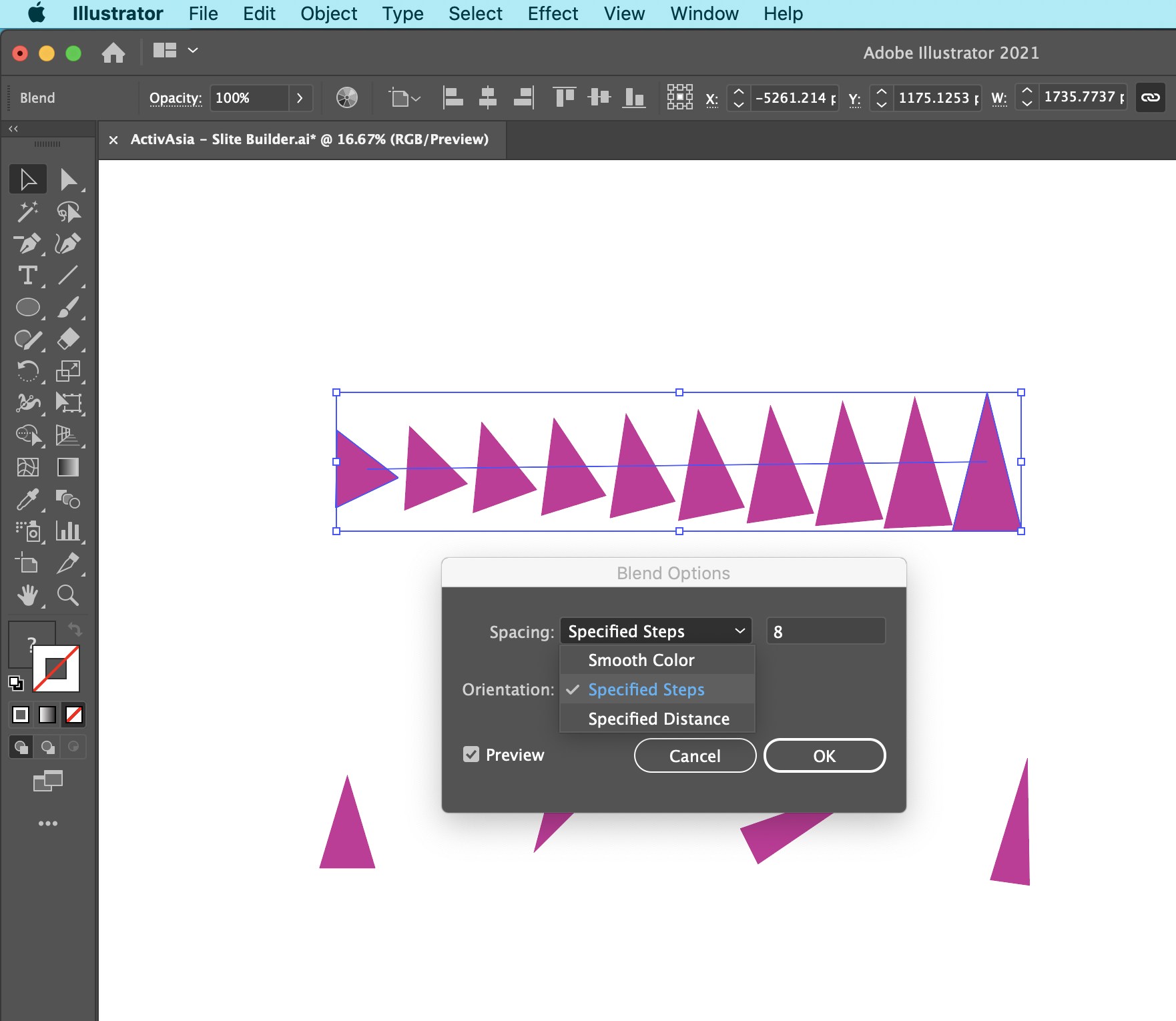Set the fill to None

tap(74, 715)
